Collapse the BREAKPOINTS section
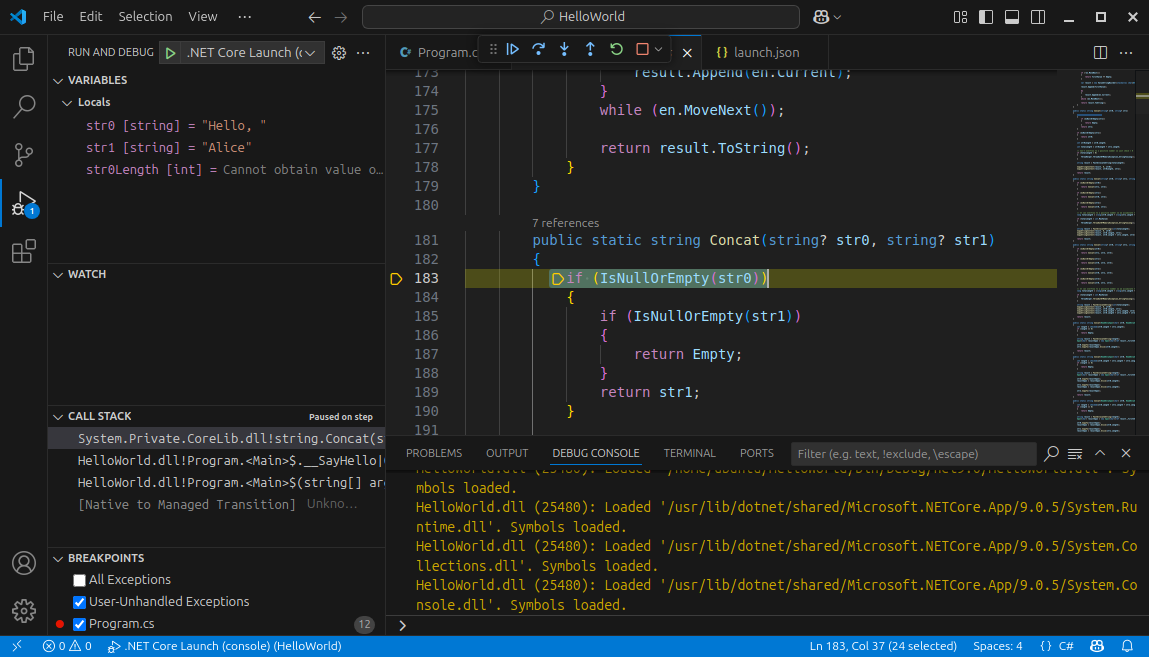The image size is (1149, 657). [59, 559]
